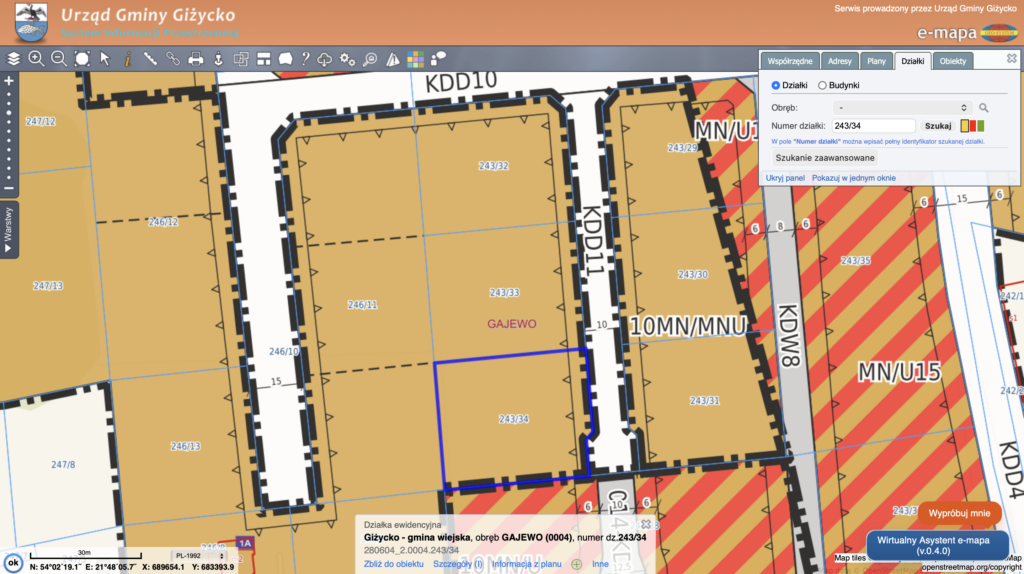Click the openstreetmap.org/copyright link

tap(972, 567)
